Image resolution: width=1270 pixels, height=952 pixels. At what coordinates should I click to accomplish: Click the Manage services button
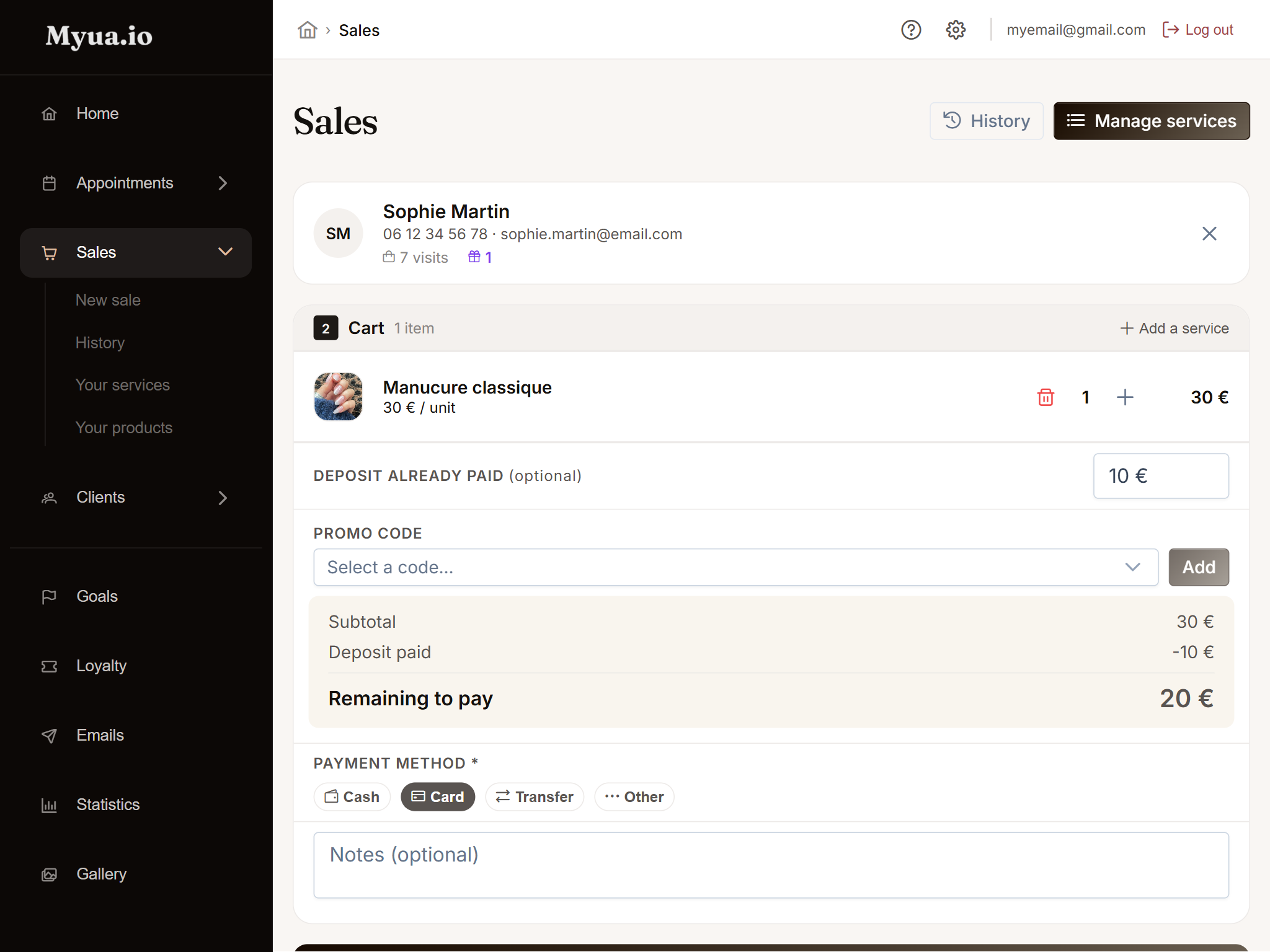(x=1152, y=121)
